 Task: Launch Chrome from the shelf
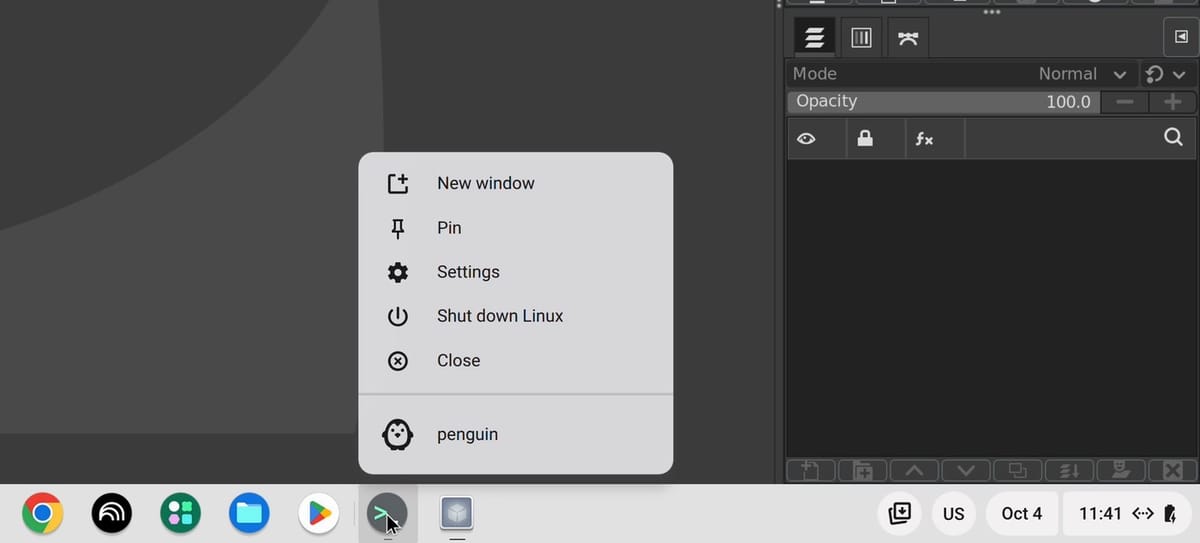pyautogui.click(x=42, y=514)
